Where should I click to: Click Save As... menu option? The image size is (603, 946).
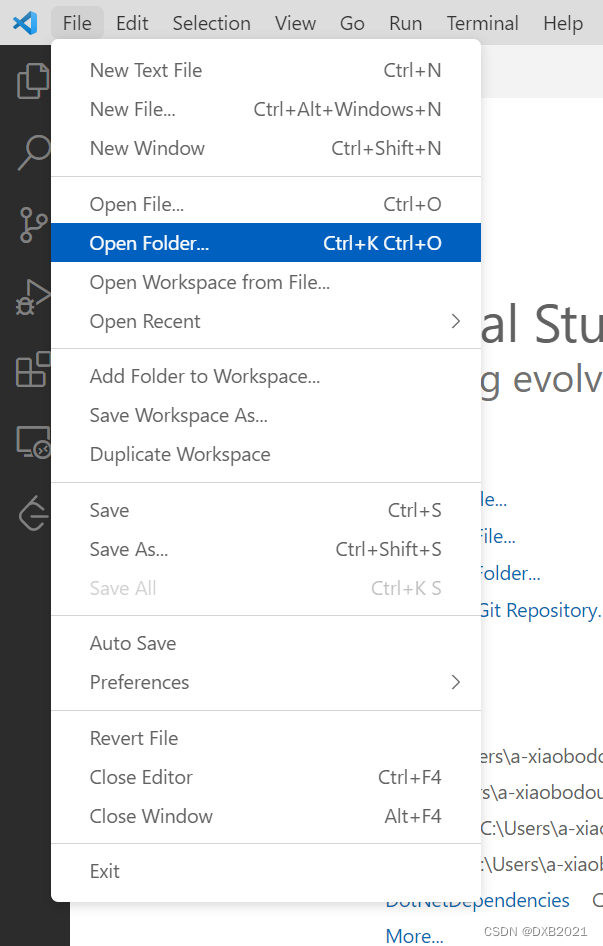pos(129,549)
